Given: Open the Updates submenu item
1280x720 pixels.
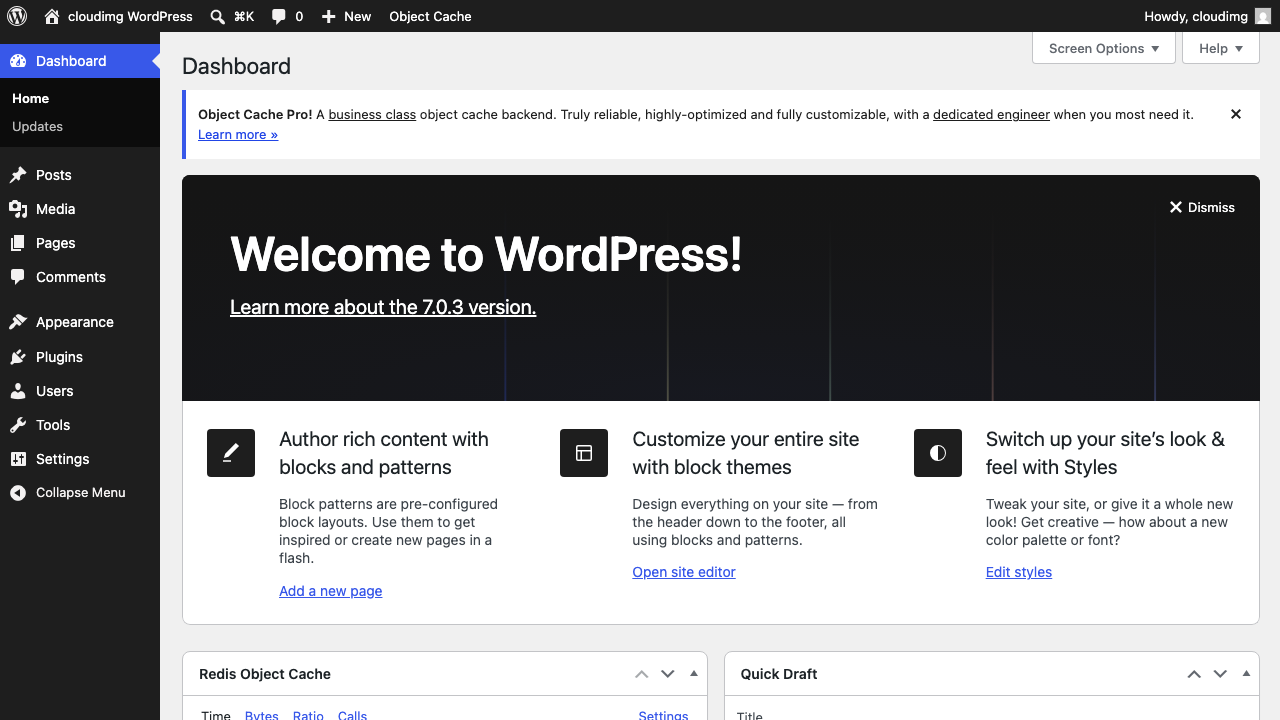Looking at the screenshot, I should click(x=37, y=126).
